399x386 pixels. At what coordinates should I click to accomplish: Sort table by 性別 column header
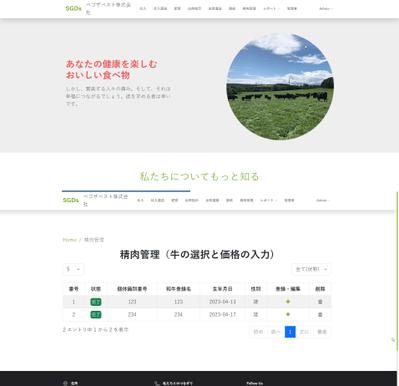pos(256,289)
